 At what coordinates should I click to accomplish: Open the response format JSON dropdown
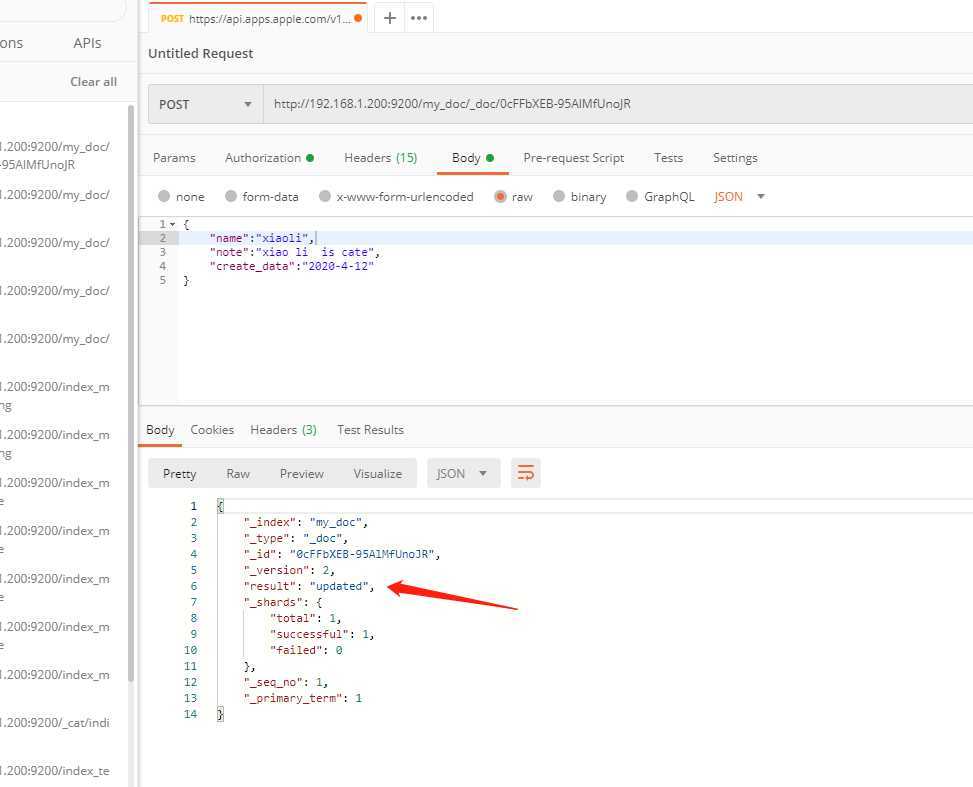tap(463, 474)
